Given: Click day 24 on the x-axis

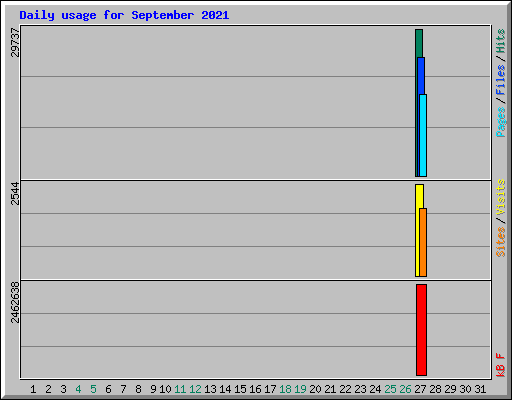Looking at the screenshot, I should pos(375,389).
